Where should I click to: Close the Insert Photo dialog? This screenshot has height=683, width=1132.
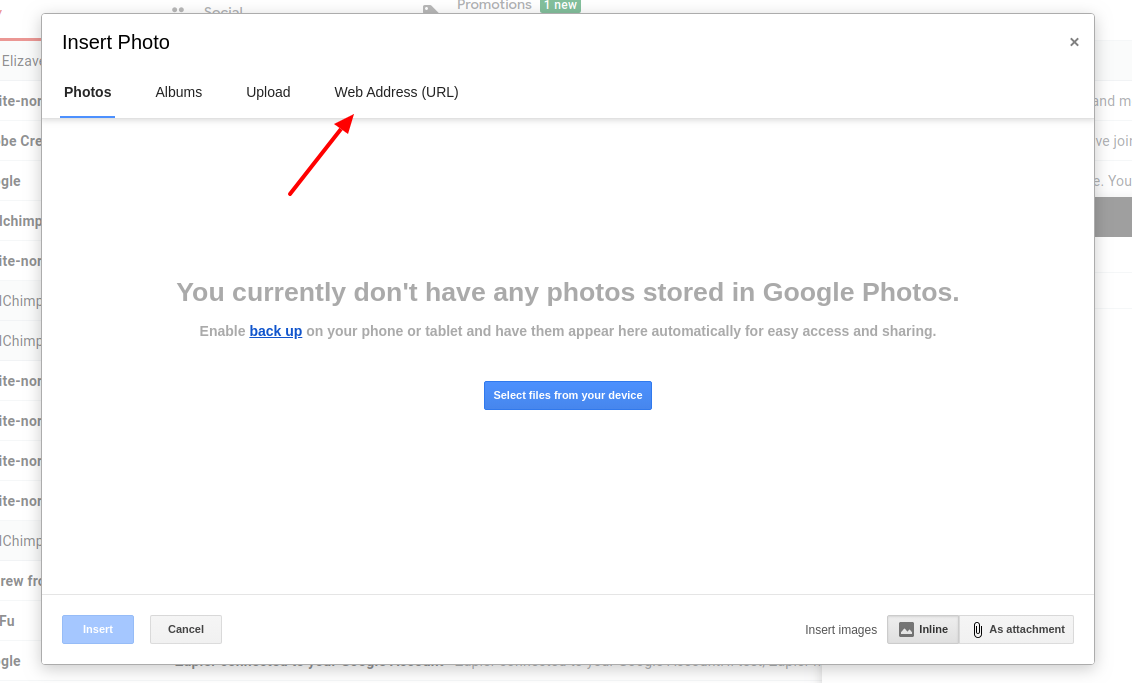click(x=1074, y=42)
